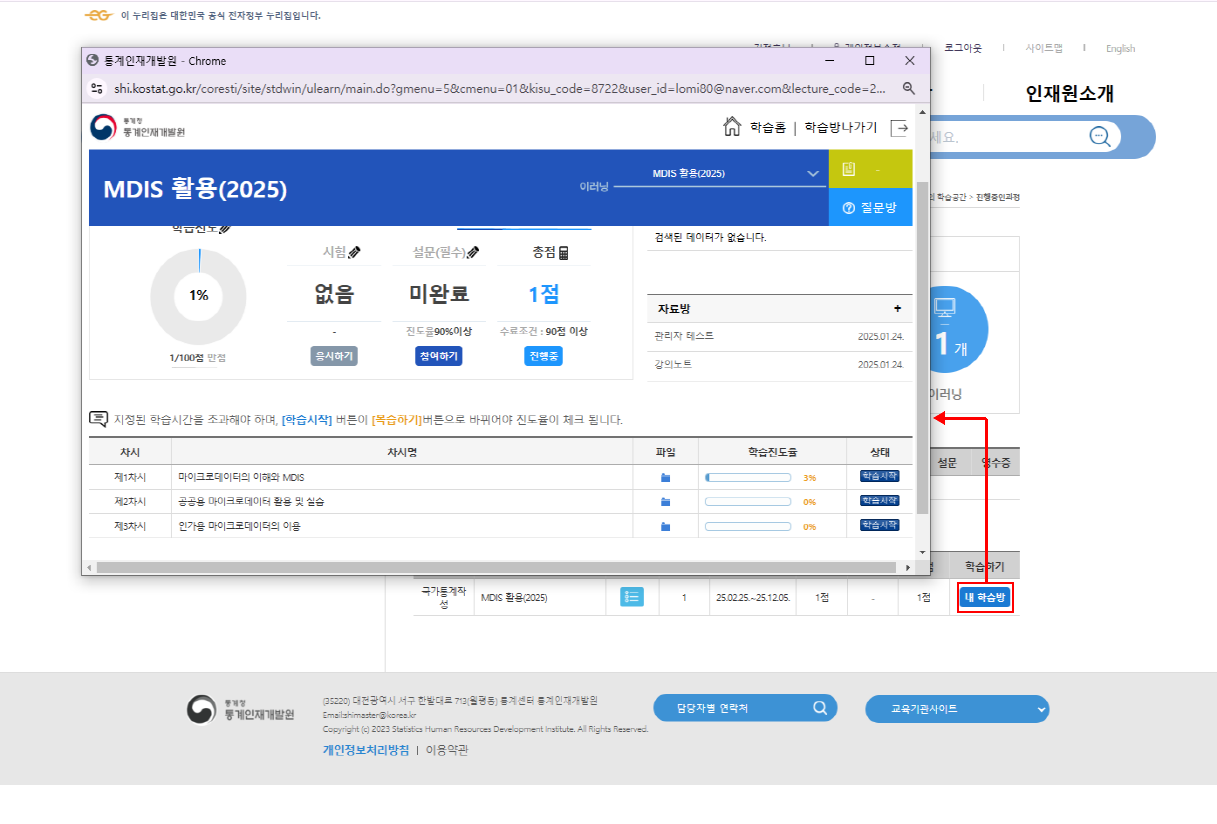Click the zoom magnifier icon in the Chrome address bar
1217x824 pixels.
click(909, 88)
